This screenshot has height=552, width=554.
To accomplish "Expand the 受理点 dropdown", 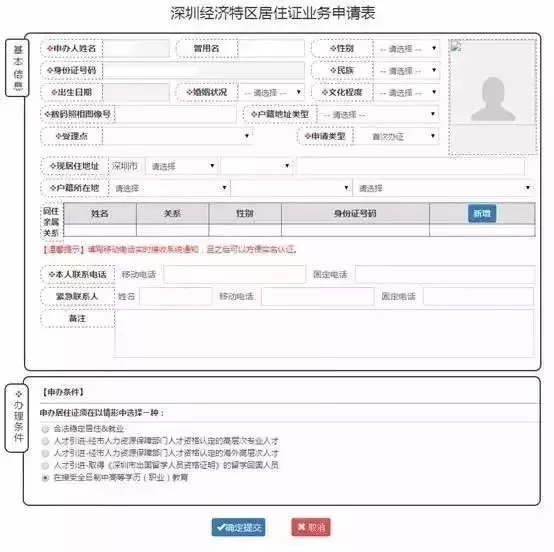I will [x=178, y=136].
